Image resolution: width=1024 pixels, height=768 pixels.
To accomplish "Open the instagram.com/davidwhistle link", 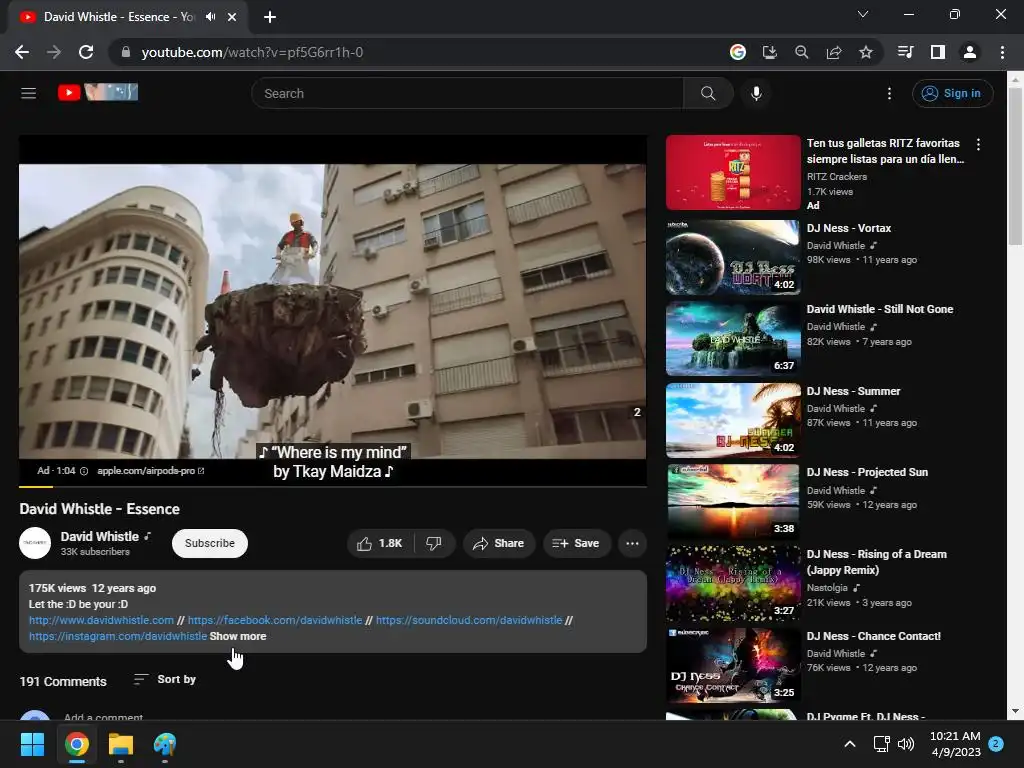I will pyautogui.click(x=118, y=636).
